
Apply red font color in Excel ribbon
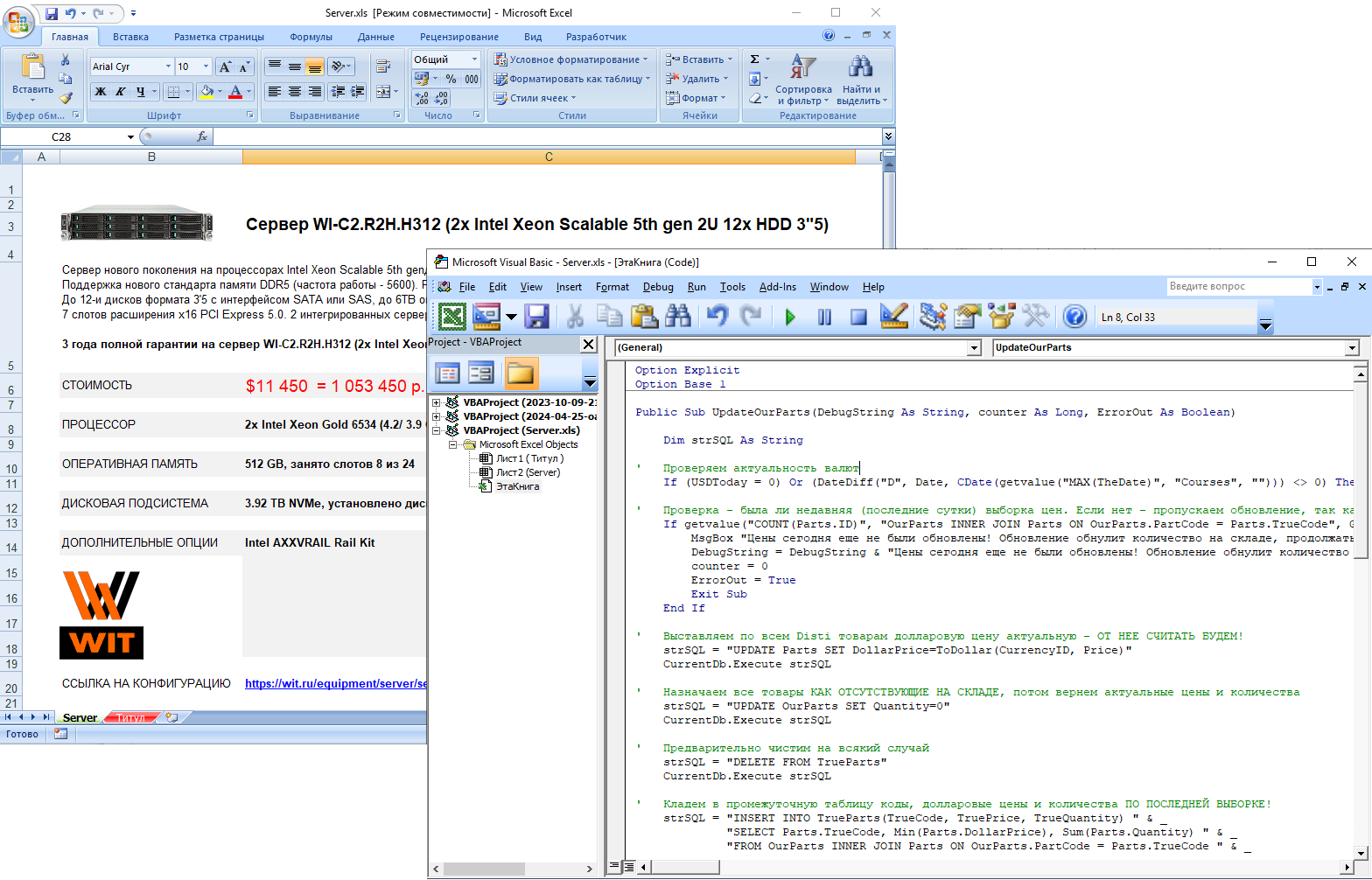pos(234,92)
